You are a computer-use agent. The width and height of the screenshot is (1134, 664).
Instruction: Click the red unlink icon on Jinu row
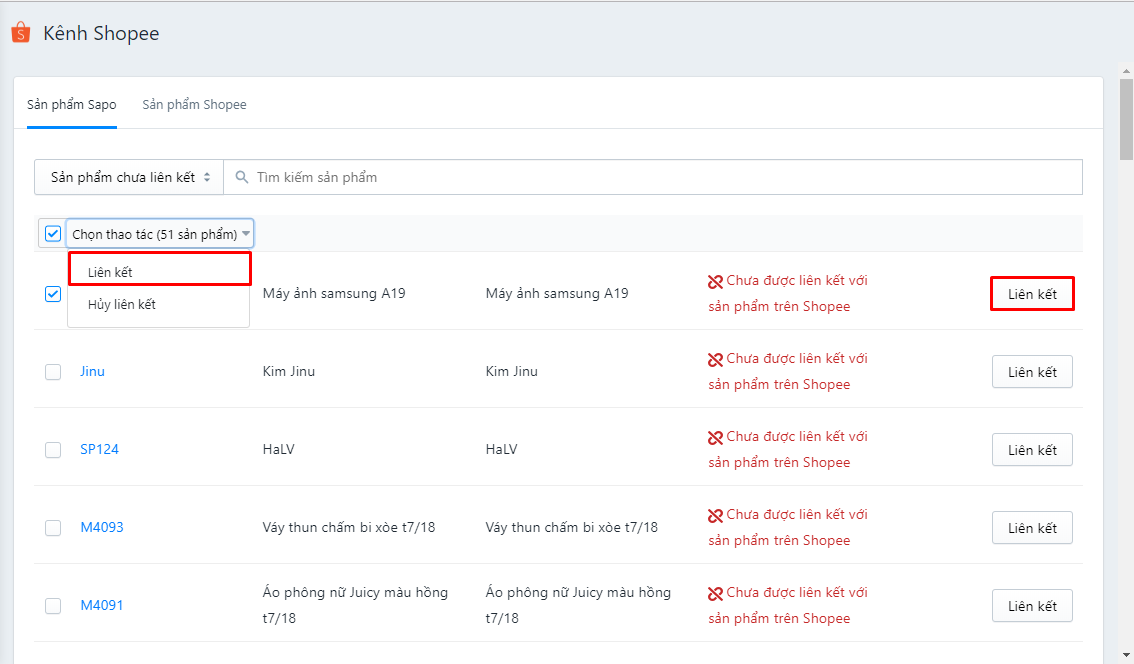pos(713,357)
